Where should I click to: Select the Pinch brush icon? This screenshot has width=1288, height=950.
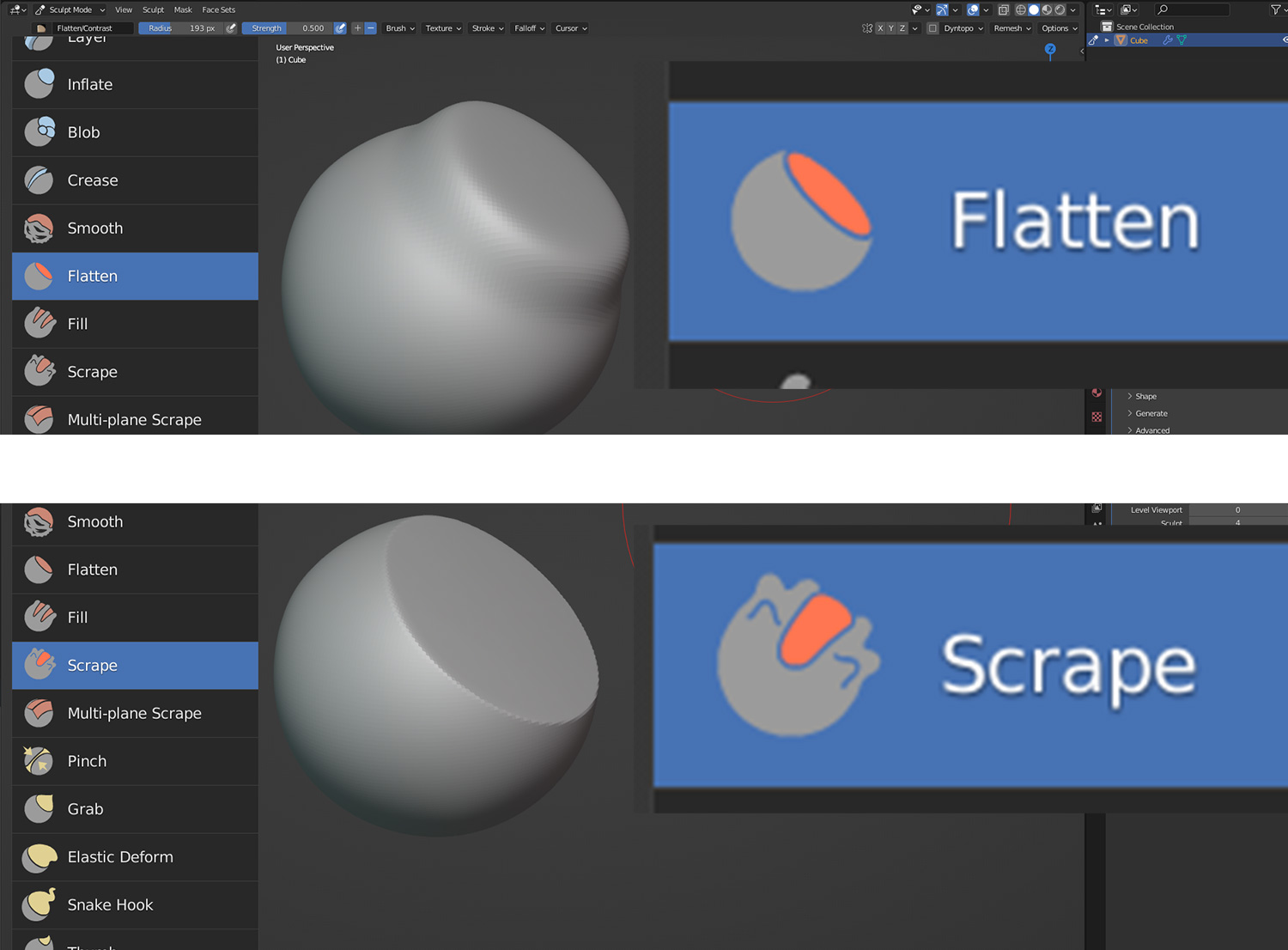click(38, 761)
